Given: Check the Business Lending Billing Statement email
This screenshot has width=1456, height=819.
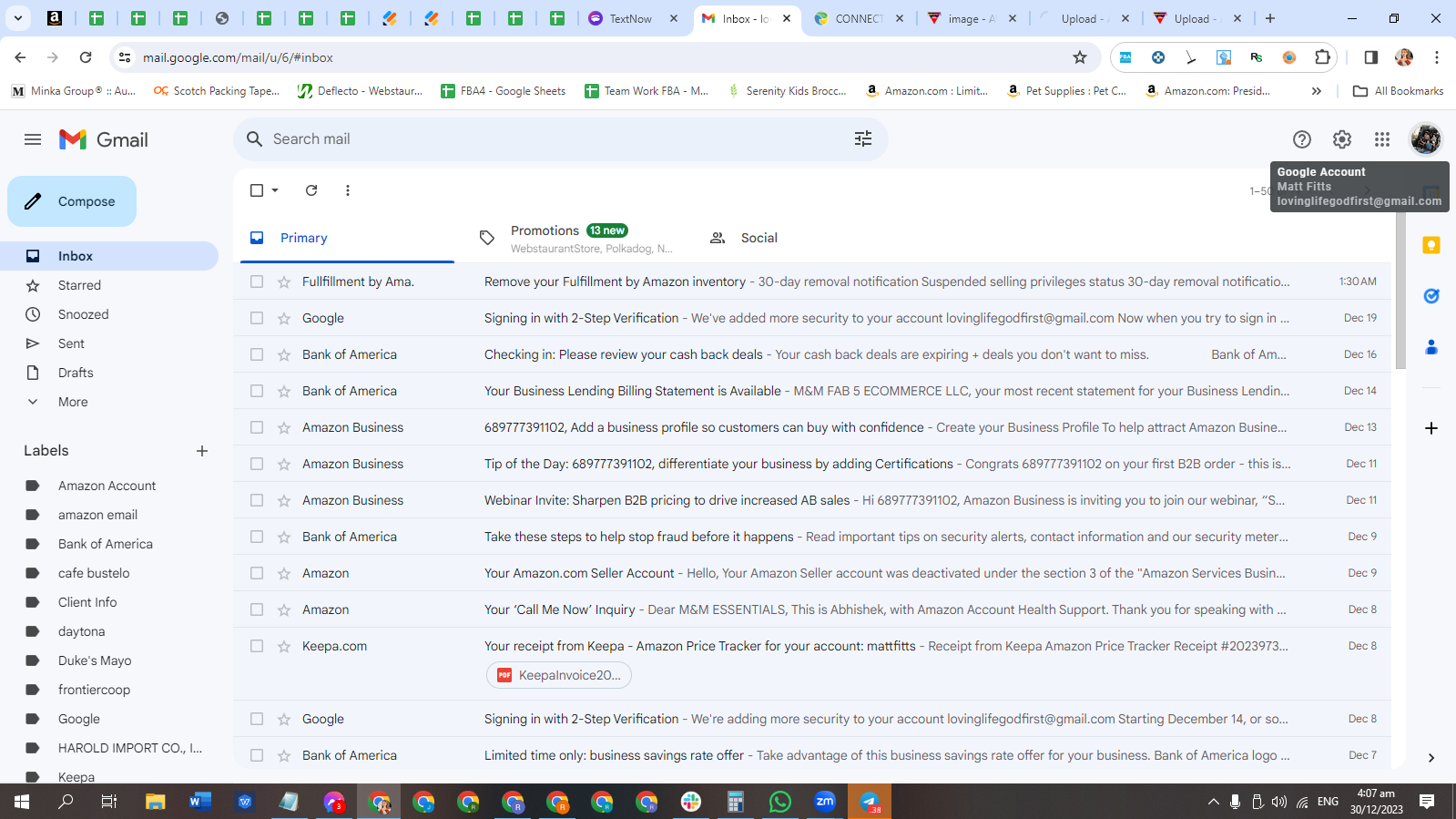Looking at the screenshot, I should [257, 391].
